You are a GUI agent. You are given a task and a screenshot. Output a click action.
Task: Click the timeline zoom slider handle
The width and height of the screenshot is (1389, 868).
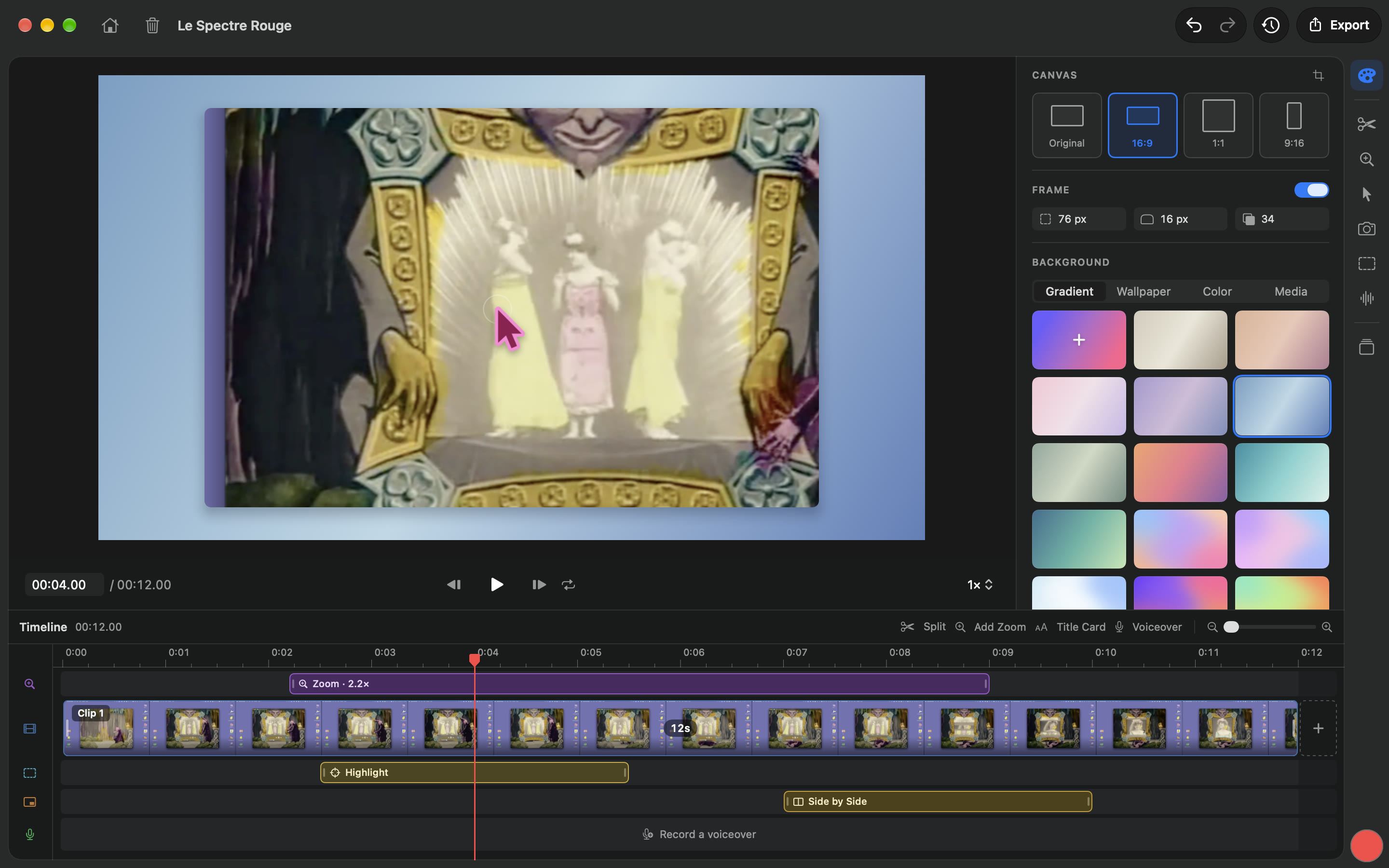(1231, 627)
